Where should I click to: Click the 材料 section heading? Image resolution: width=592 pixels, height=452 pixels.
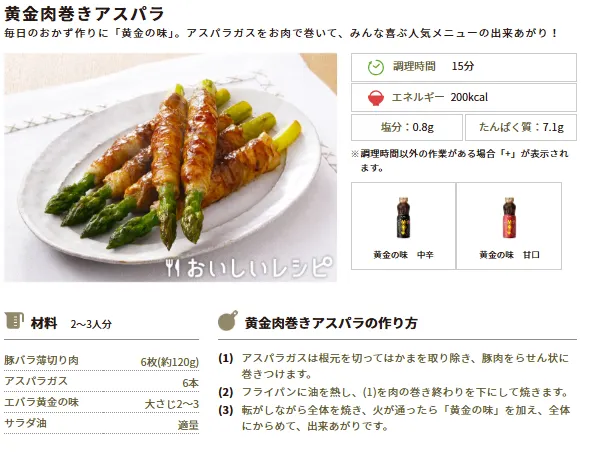44,323
